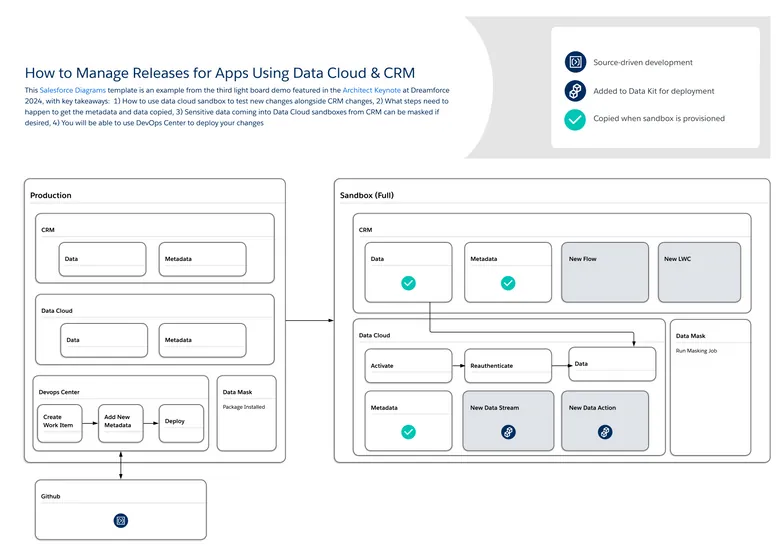Image resolution: width=782 pixels, height=551 pixels.
Task: Click the Source-driven development legend icon
Action: click(x=575, y=62)
